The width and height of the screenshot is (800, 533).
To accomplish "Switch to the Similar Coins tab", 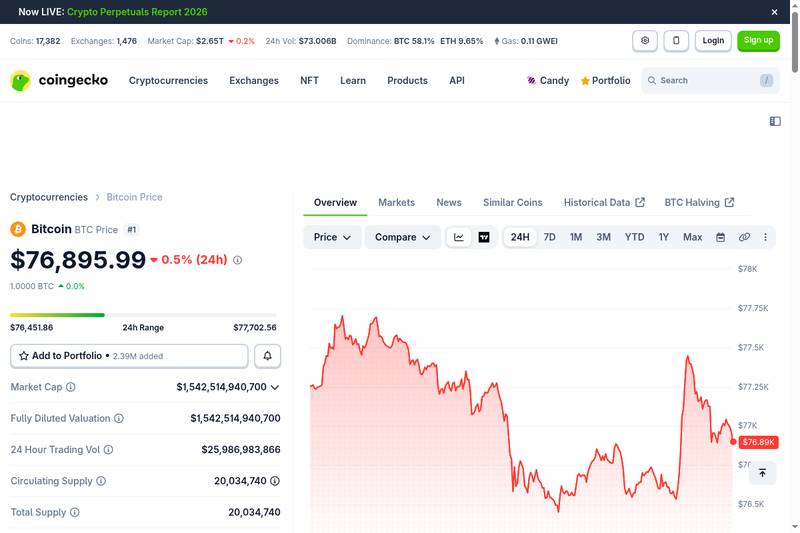I will (513, 202).
